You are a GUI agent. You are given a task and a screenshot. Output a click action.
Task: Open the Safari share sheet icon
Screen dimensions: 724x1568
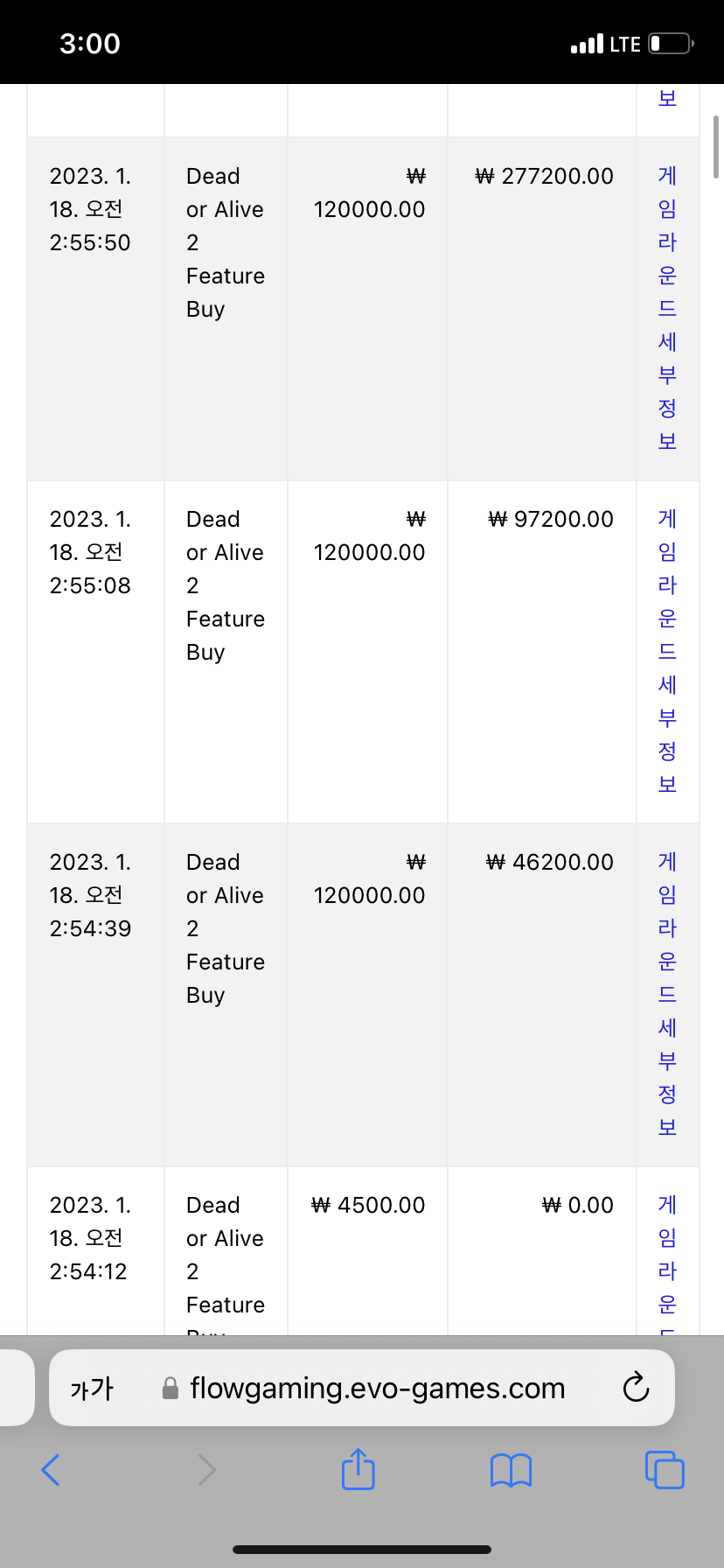pyautogui.click(x=359, y=1468)
